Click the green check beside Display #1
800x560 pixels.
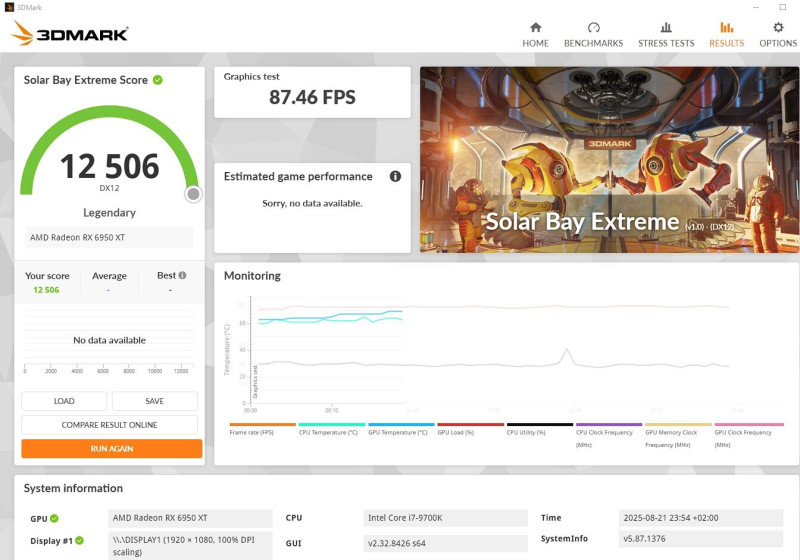[80, 541]
